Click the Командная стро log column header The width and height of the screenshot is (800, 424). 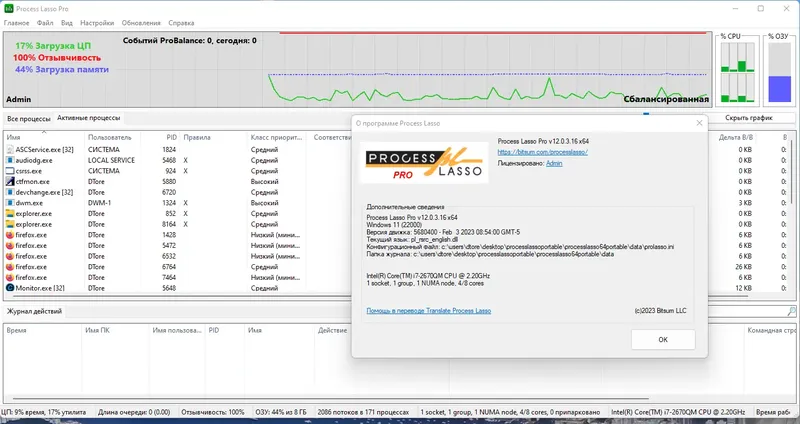(770, 330)
